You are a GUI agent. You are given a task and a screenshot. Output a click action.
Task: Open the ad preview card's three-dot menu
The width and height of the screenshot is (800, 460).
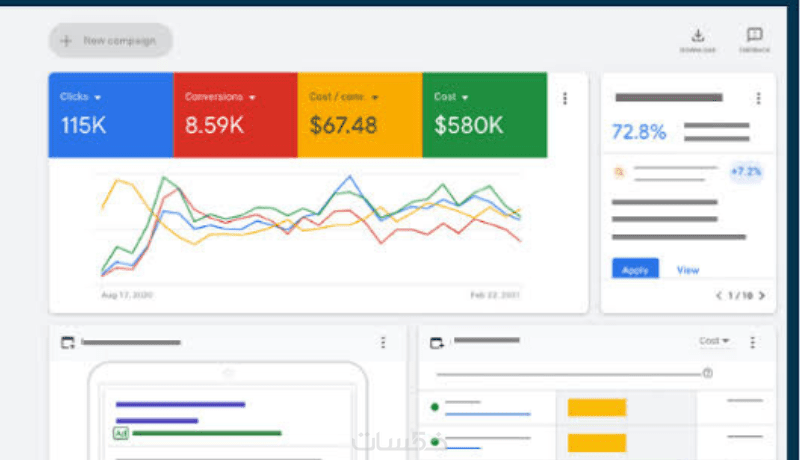383,342
